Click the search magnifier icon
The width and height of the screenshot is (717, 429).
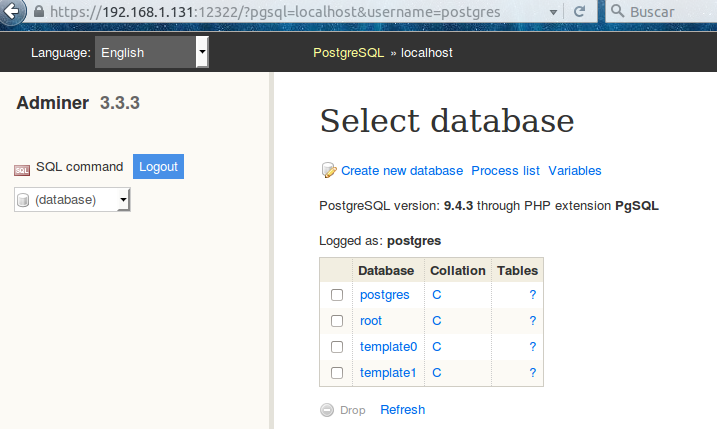(618, 12)
